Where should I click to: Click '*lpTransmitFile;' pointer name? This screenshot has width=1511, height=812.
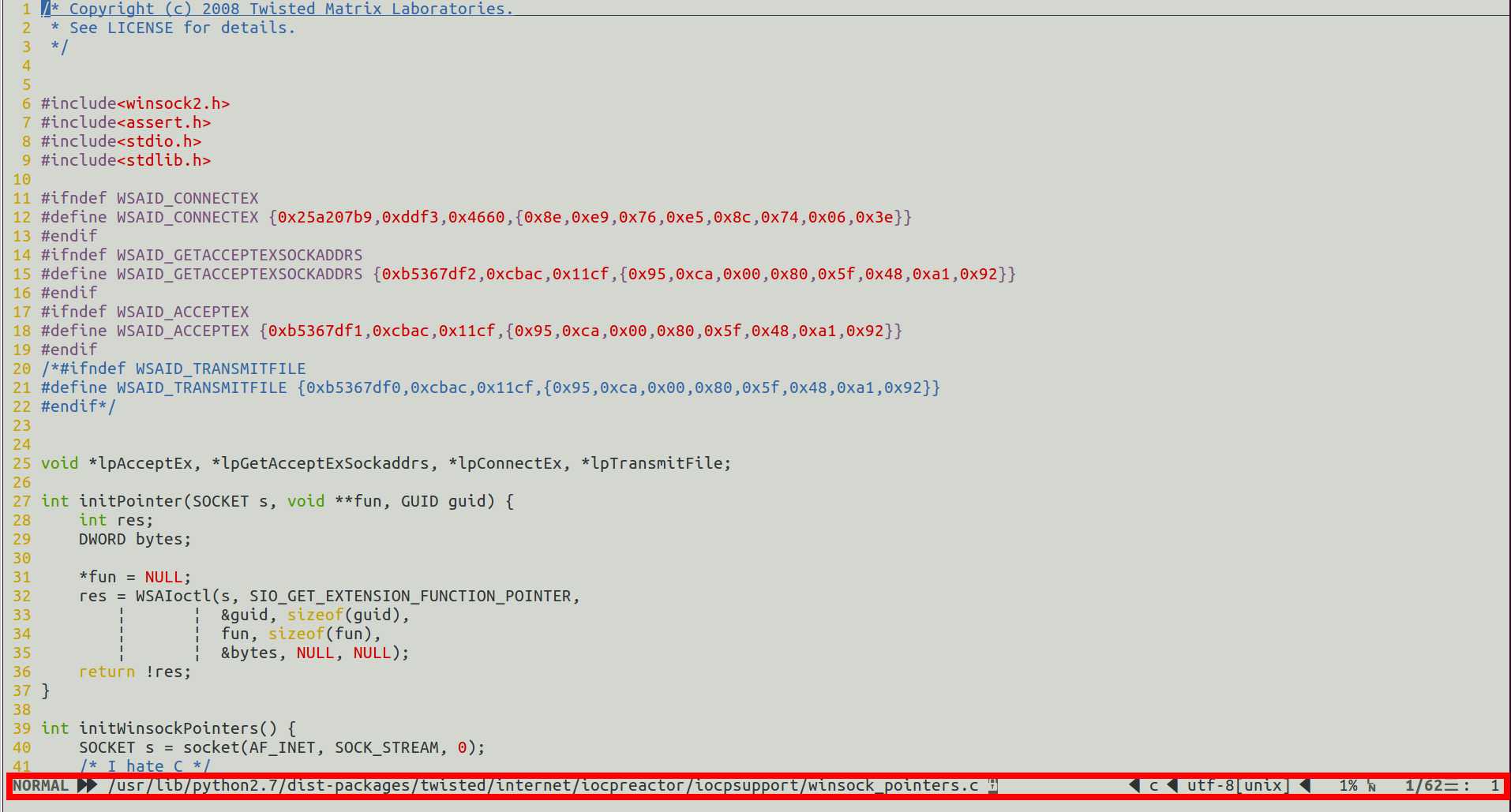click(x=656, y=463)
